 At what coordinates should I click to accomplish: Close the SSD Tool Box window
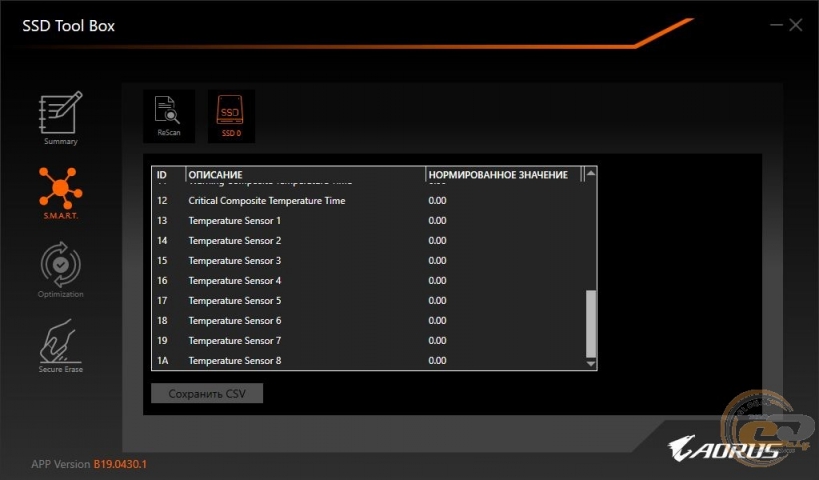[795, 25]
